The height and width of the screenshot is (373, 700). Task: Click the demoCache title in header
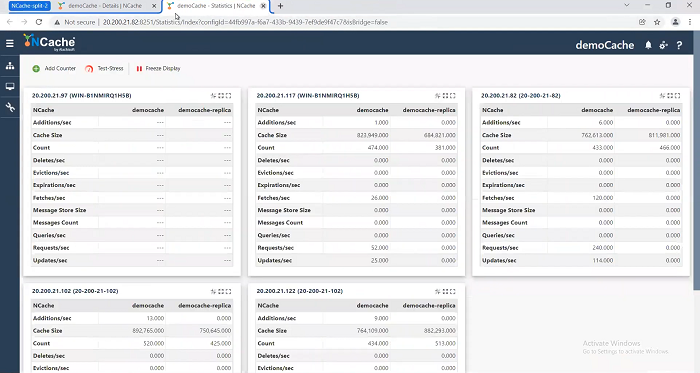(604, 45)
